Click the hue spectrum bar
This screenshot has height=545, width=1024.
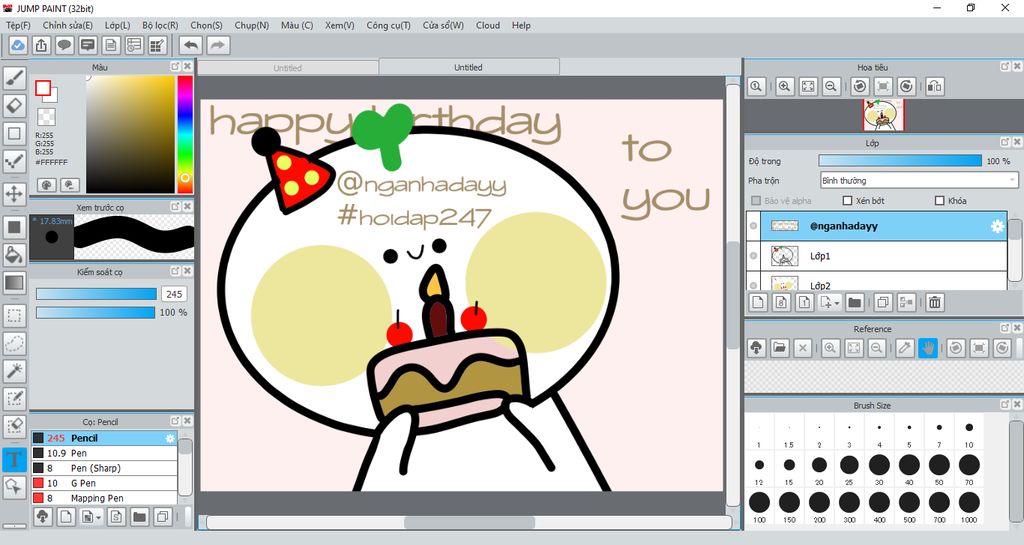[185, 134]
